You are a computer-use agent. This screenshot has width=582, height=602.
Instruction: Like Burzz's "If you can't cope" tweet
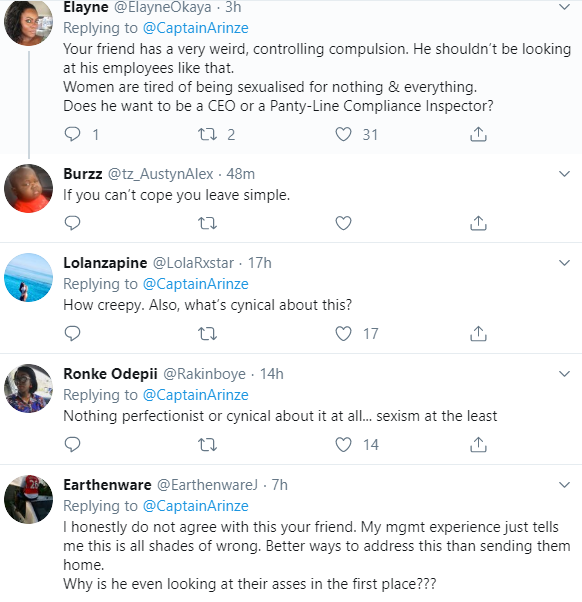pyautogui.click(x=343, y=223)
